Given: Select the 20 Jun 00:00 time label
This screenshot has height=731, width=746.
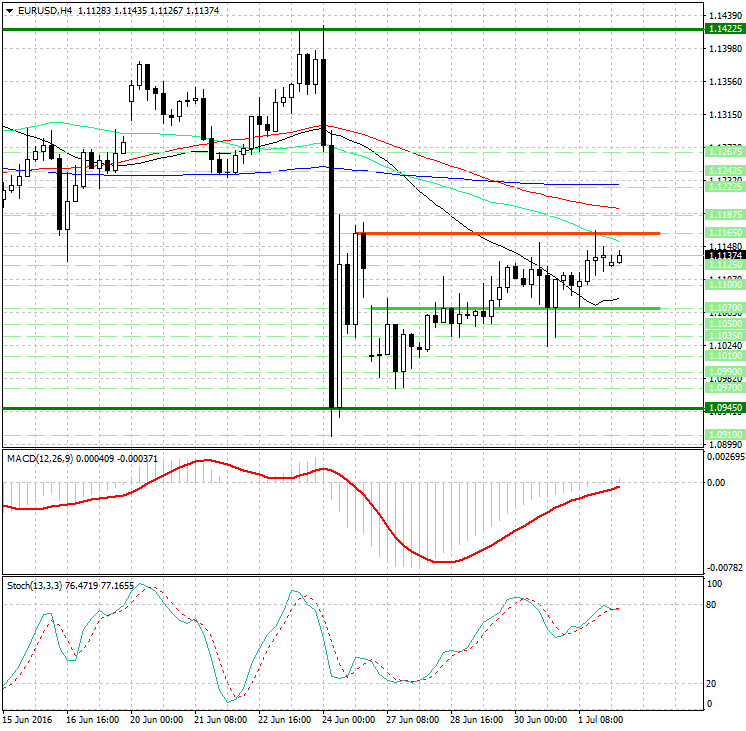Looking at the screenshot, I should pyautogui.click(x=157, y=720).
